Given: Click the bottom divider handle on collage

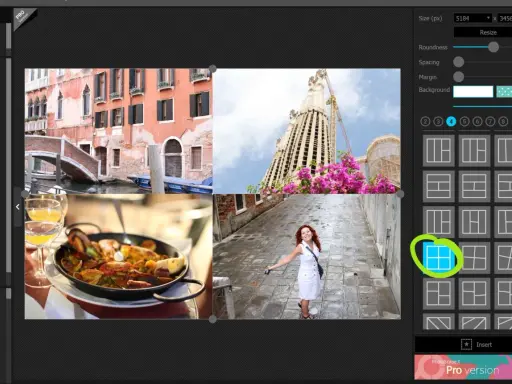Looking at the screenshot, I should pyautogui.click(x=213, y=319).
